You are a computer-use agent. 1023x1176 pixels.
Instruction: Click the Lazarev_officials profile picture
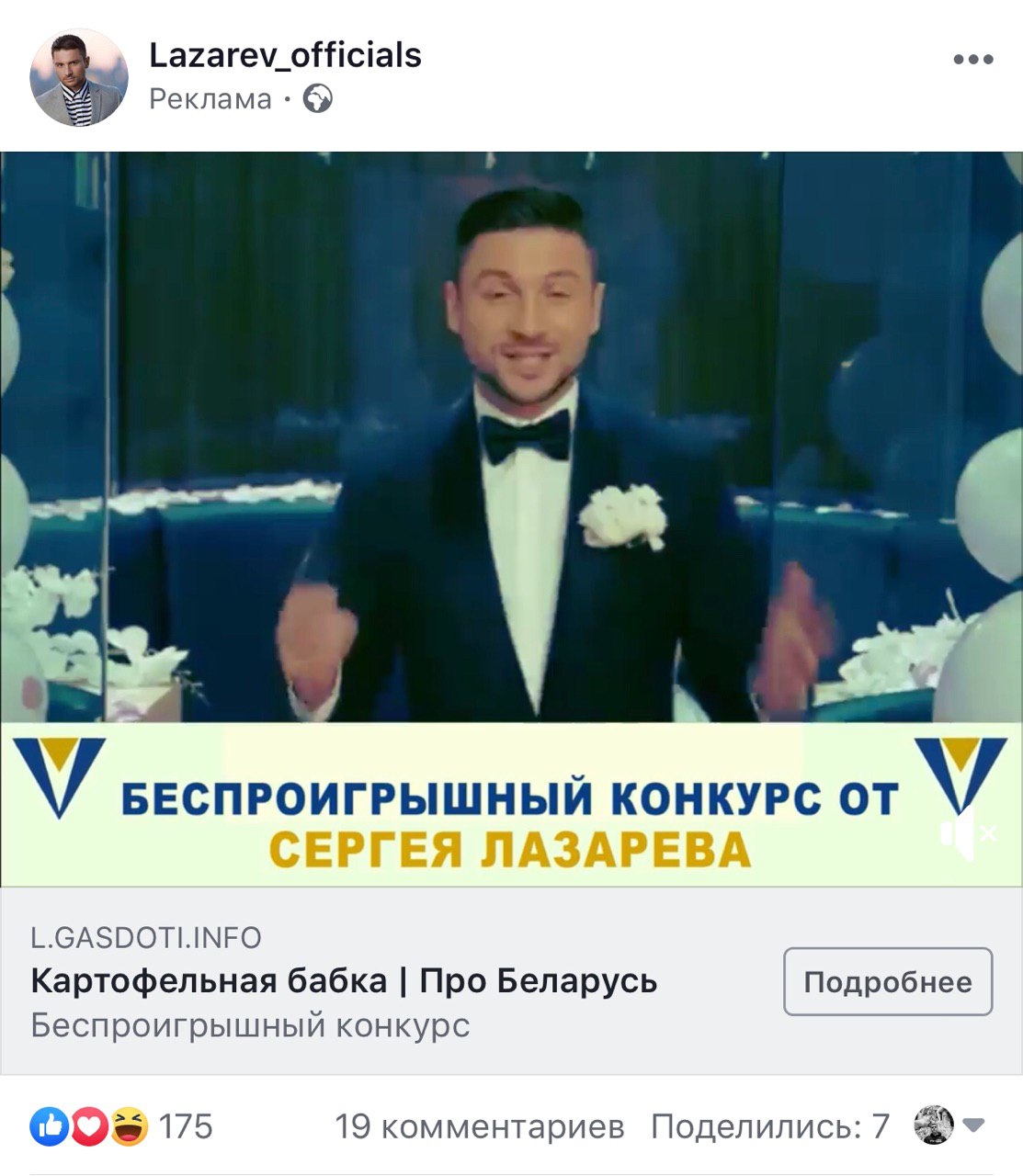tap(79, 77)
